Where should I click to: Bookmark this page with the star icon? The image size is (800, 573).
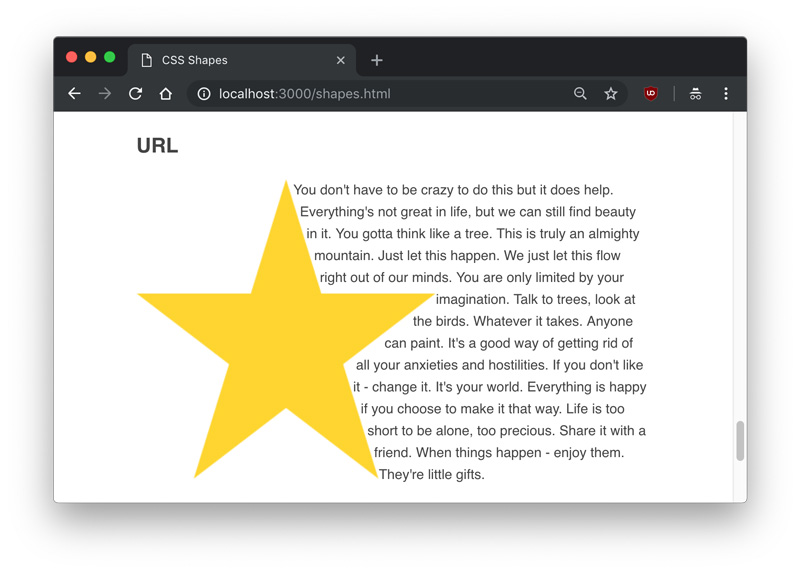coord(610,94)
